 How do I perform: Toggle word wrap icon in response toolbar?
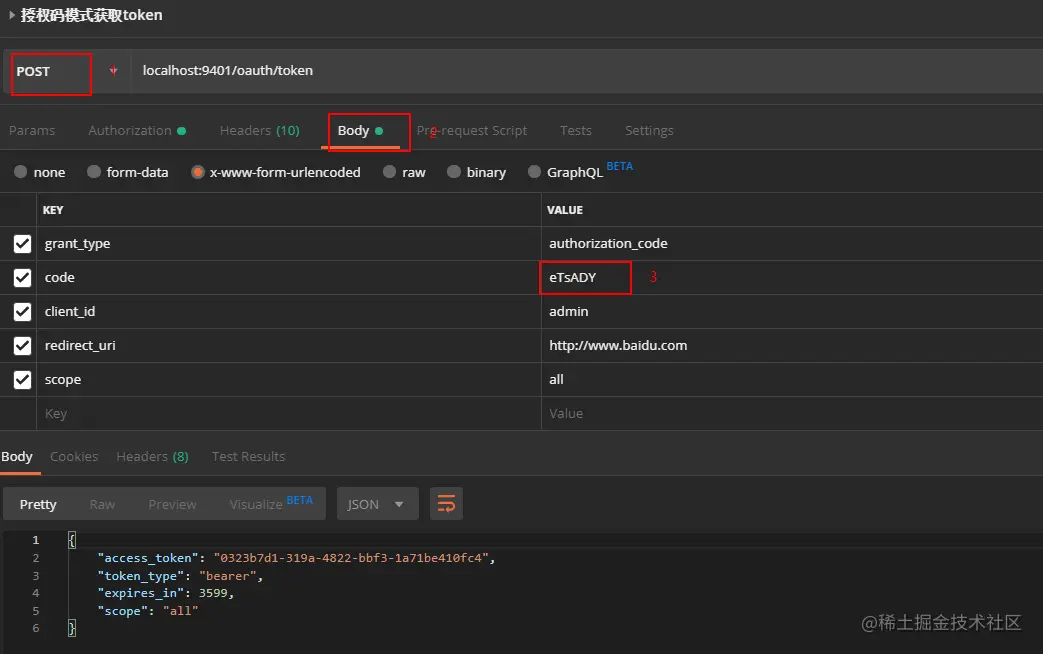(446, 504)
